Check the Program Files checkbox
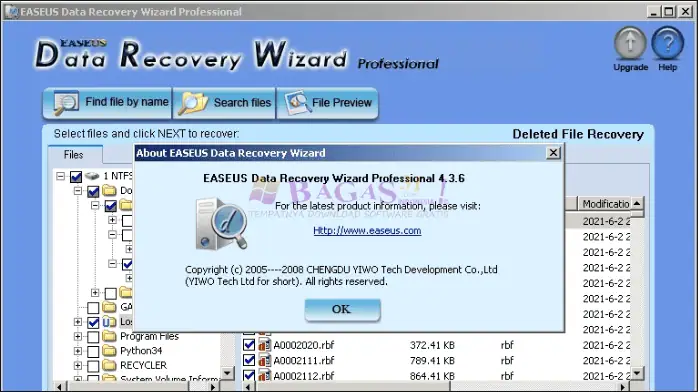Screen dimensions: 698x392 click(93, 337)
